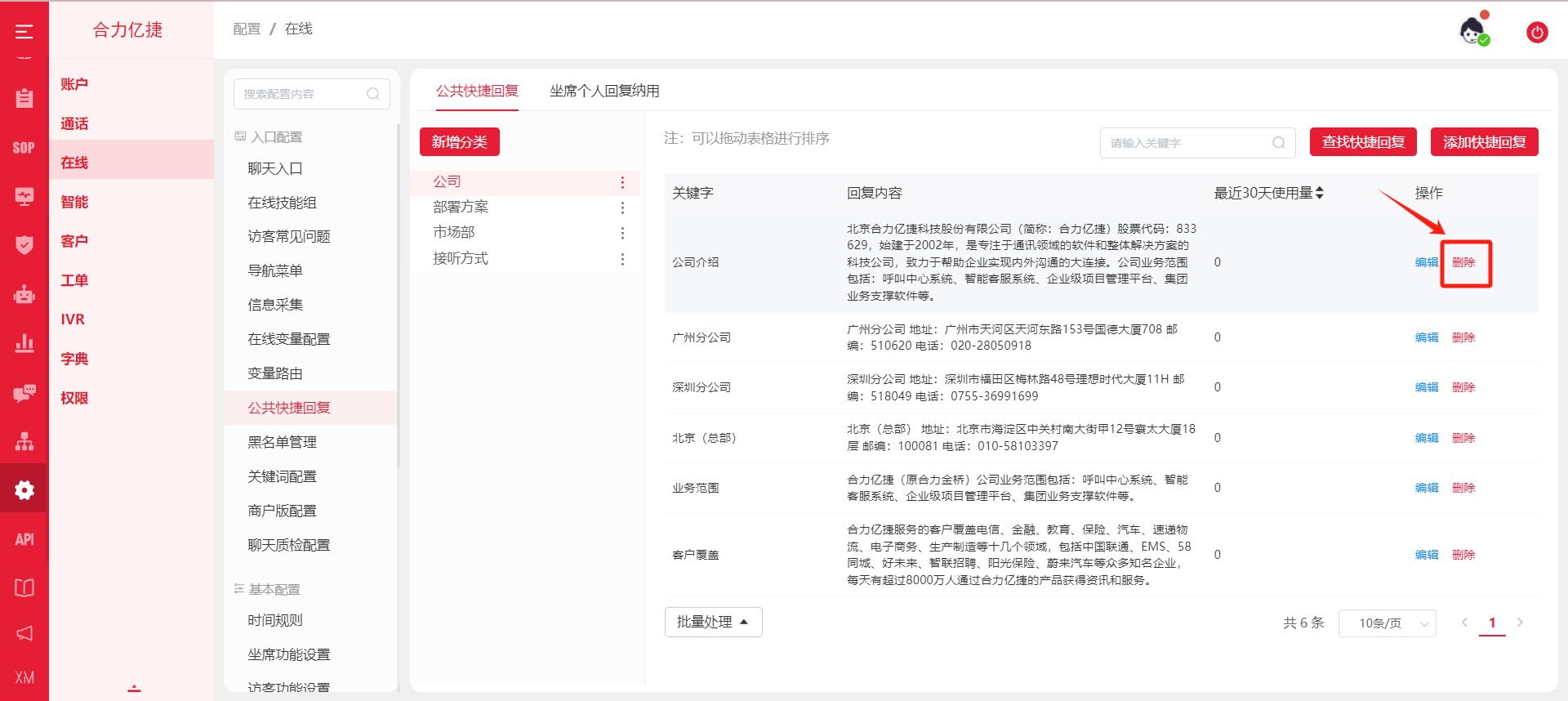
Task: Open the more options dots for 部署方案
Action: click(x=622, y=208)
